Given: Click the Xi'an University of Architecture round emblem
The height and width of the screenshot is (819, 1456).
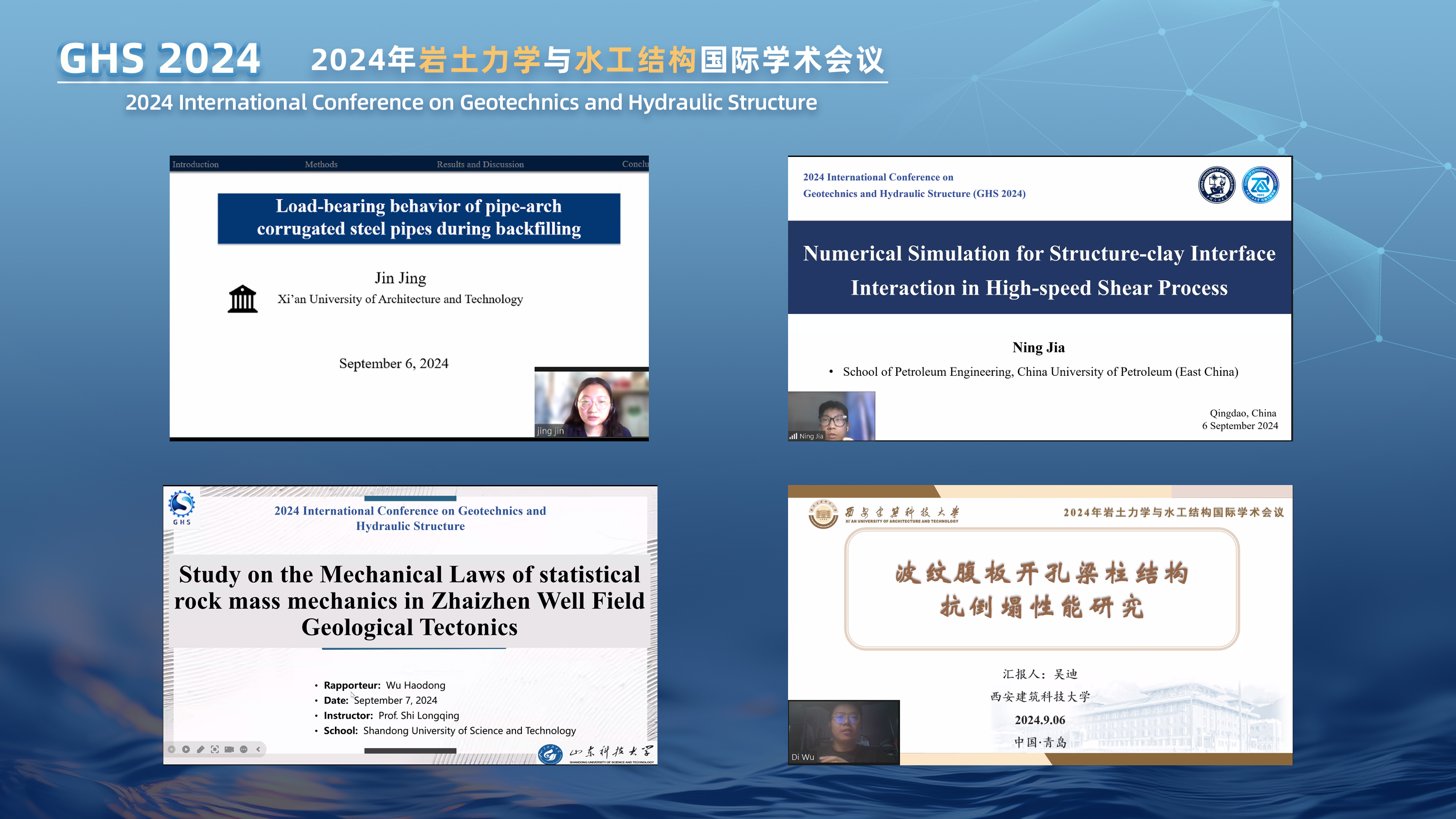Looking at the screenshot, I should (823, 514).
